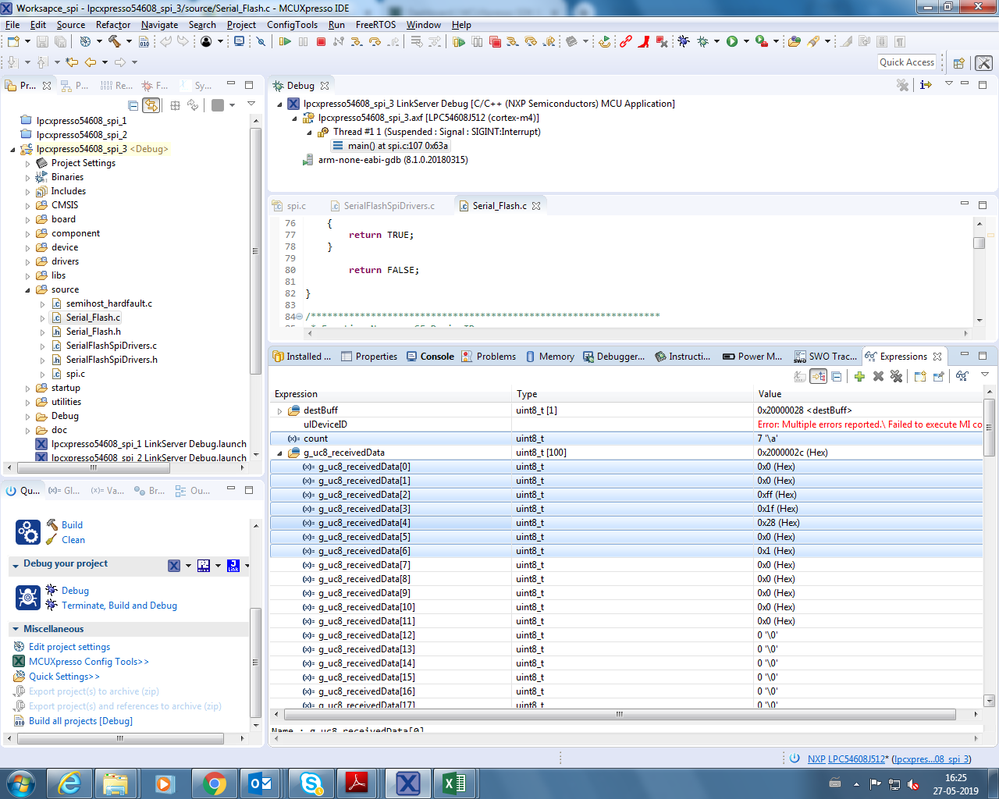
Task: Click Terminate, Build and Debug link
Action: coord(119,605)
